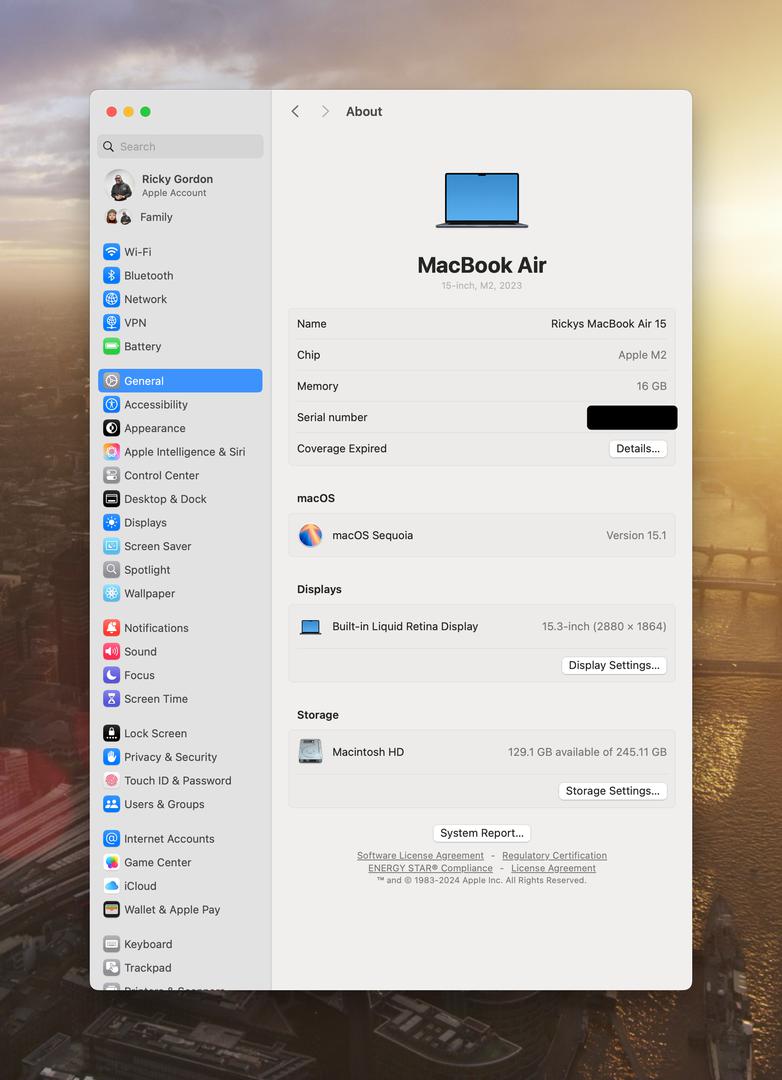Click the Macintosh HD drive icon
Screen dimensions: 782x1080
click(311, 751)
